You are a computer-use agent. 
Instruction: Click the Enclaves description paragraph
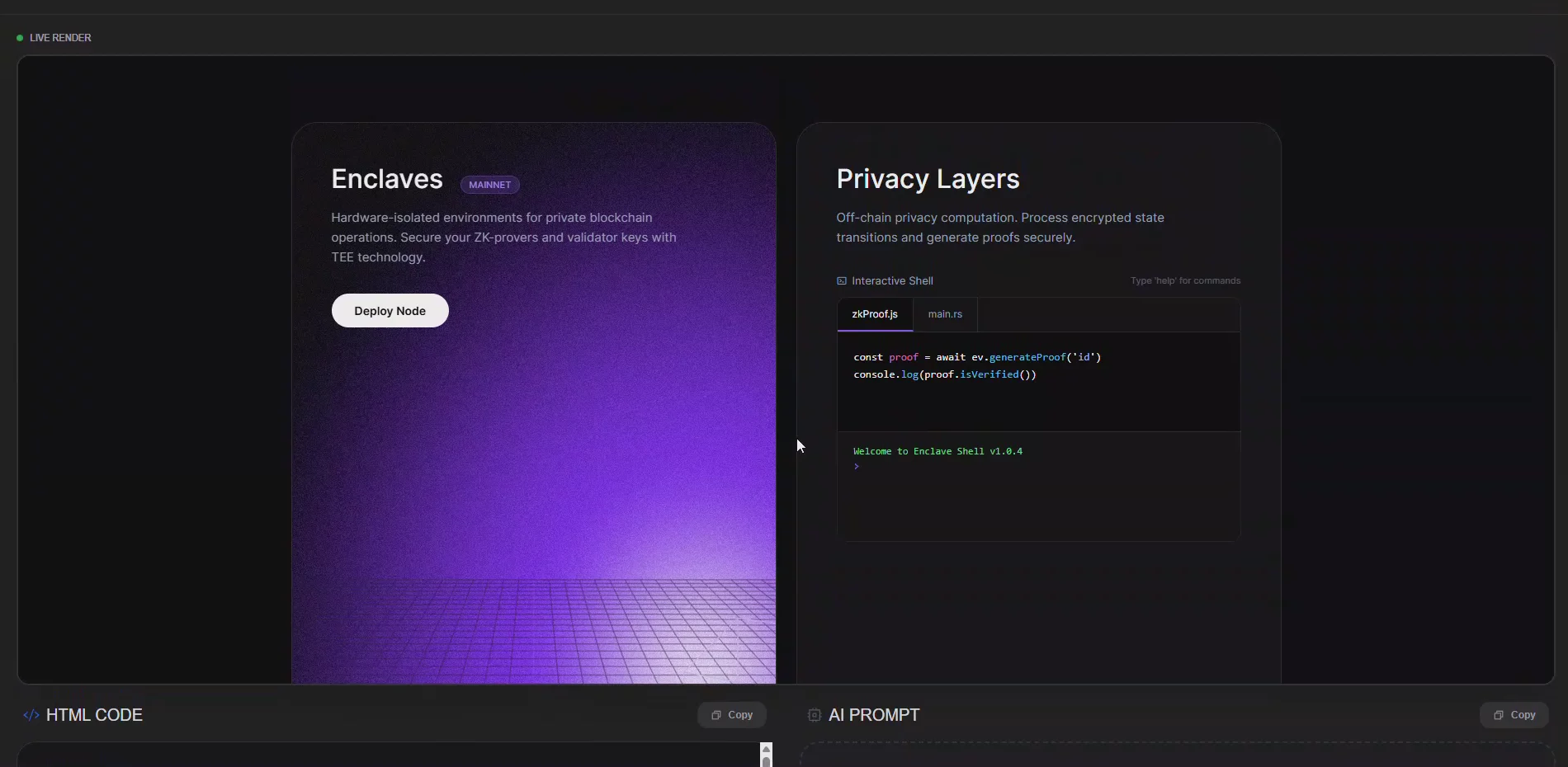pyautogui.click(x=504, y=238)
